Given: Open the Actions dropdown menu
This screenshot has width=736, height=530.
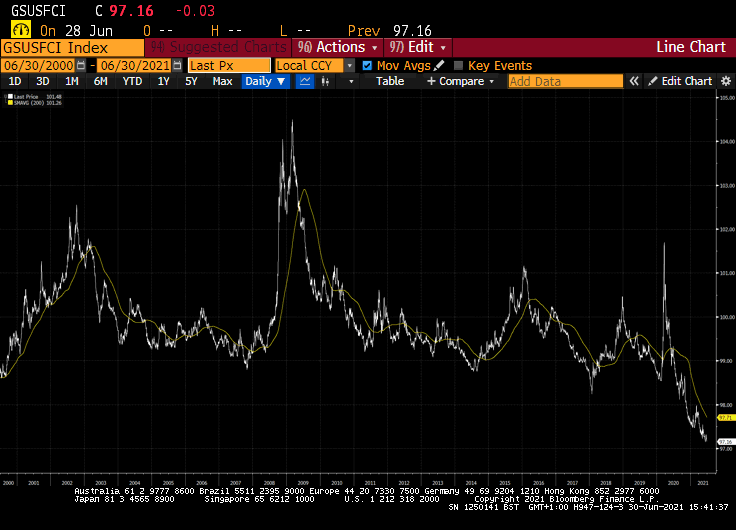Looking at the screenshot, I should click(x=337, y=47).
